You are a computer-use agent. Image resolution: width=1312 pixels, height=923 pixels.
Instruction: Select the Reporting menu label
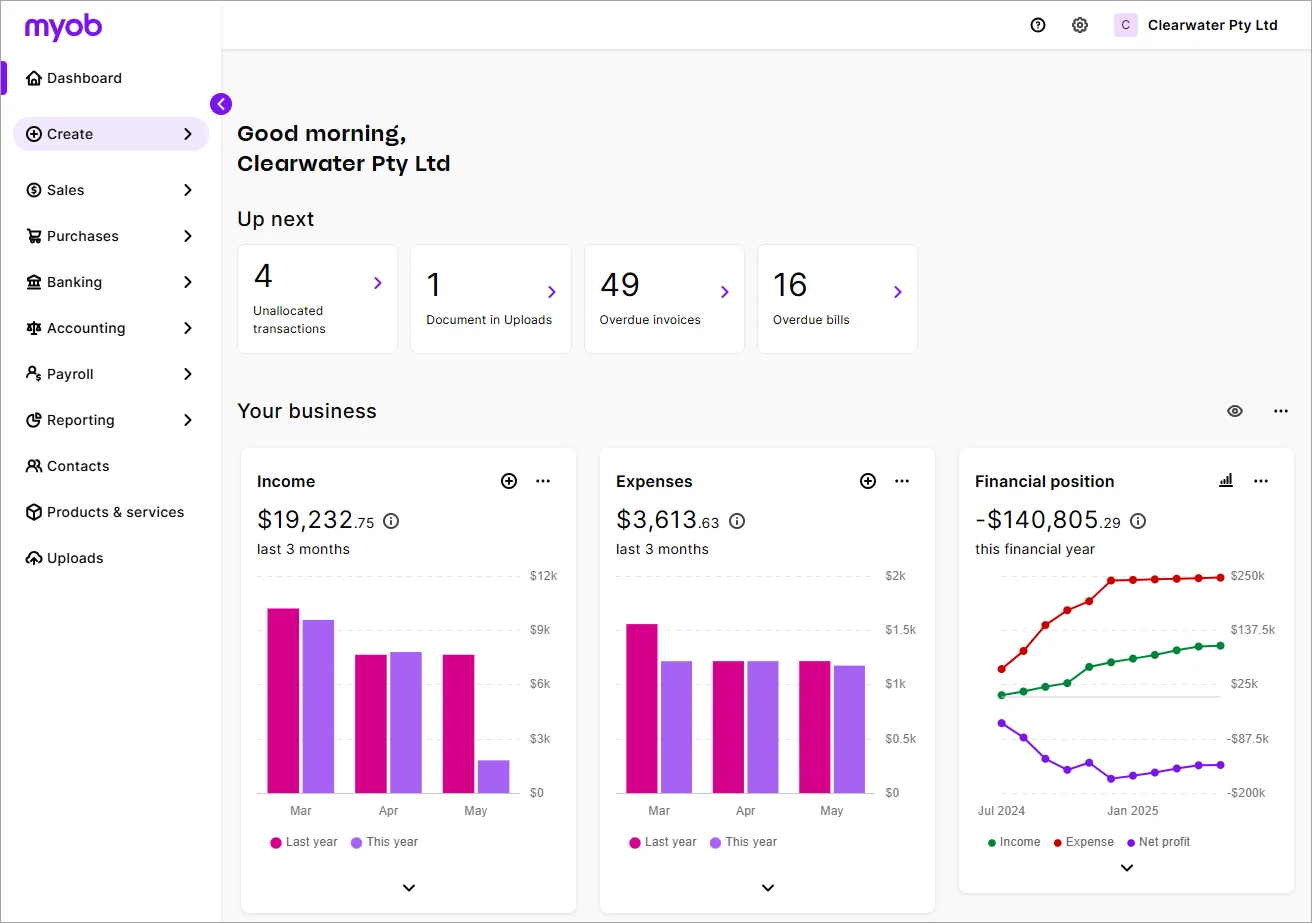(81, 420)
